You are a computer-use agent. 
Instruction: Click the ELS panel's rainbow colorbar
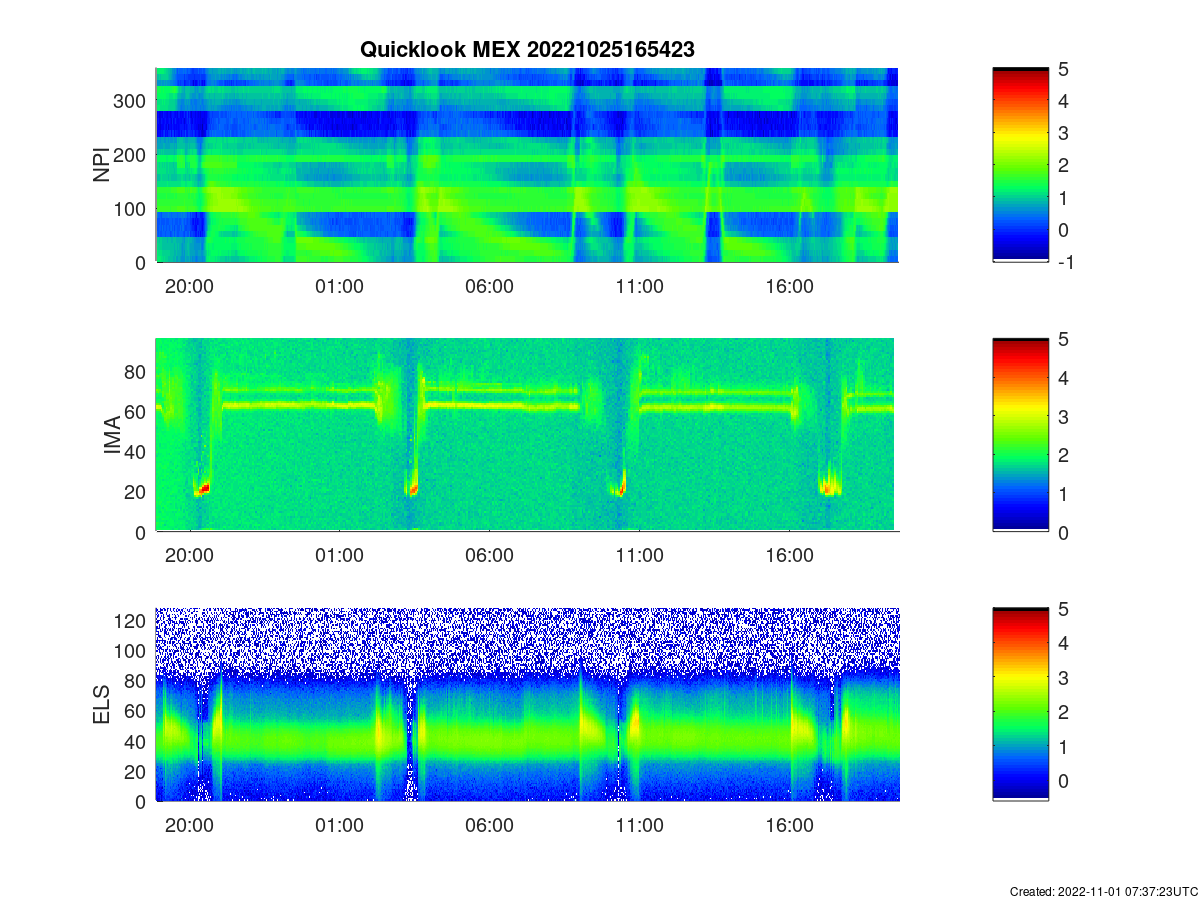click(1020, 704)
